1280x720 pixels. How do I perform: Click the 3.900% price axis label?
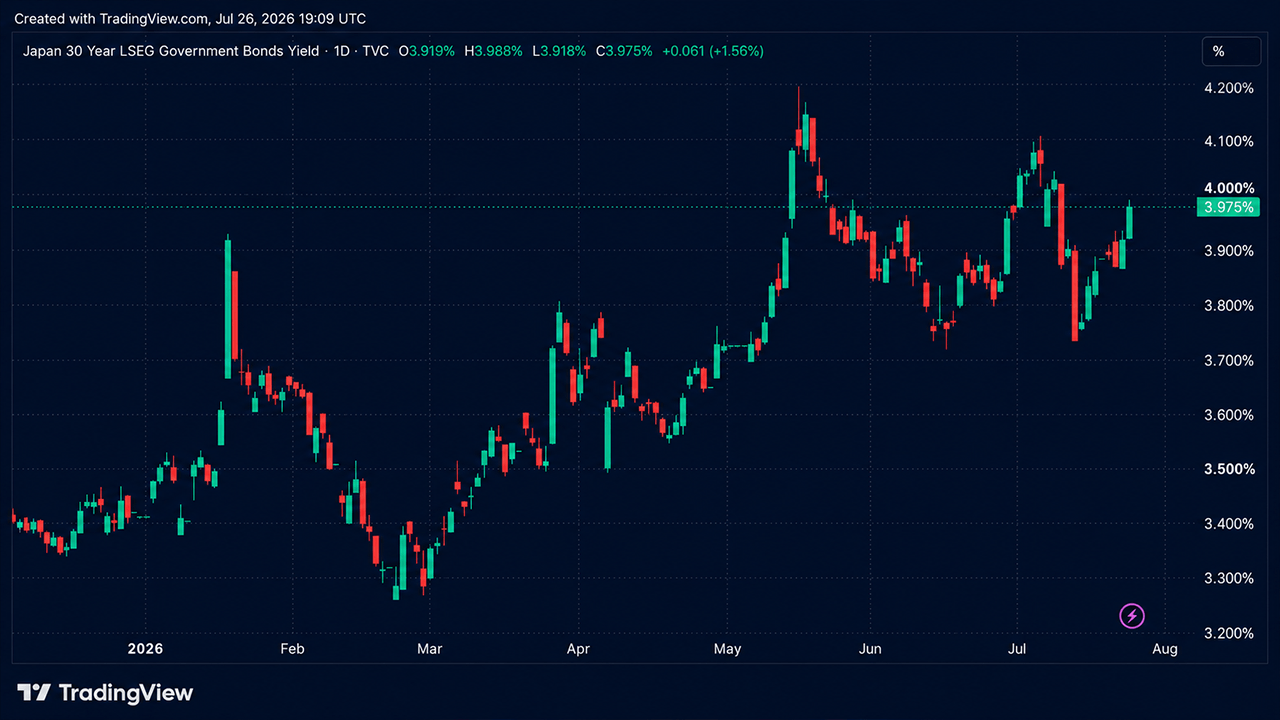coord(1229,250)
